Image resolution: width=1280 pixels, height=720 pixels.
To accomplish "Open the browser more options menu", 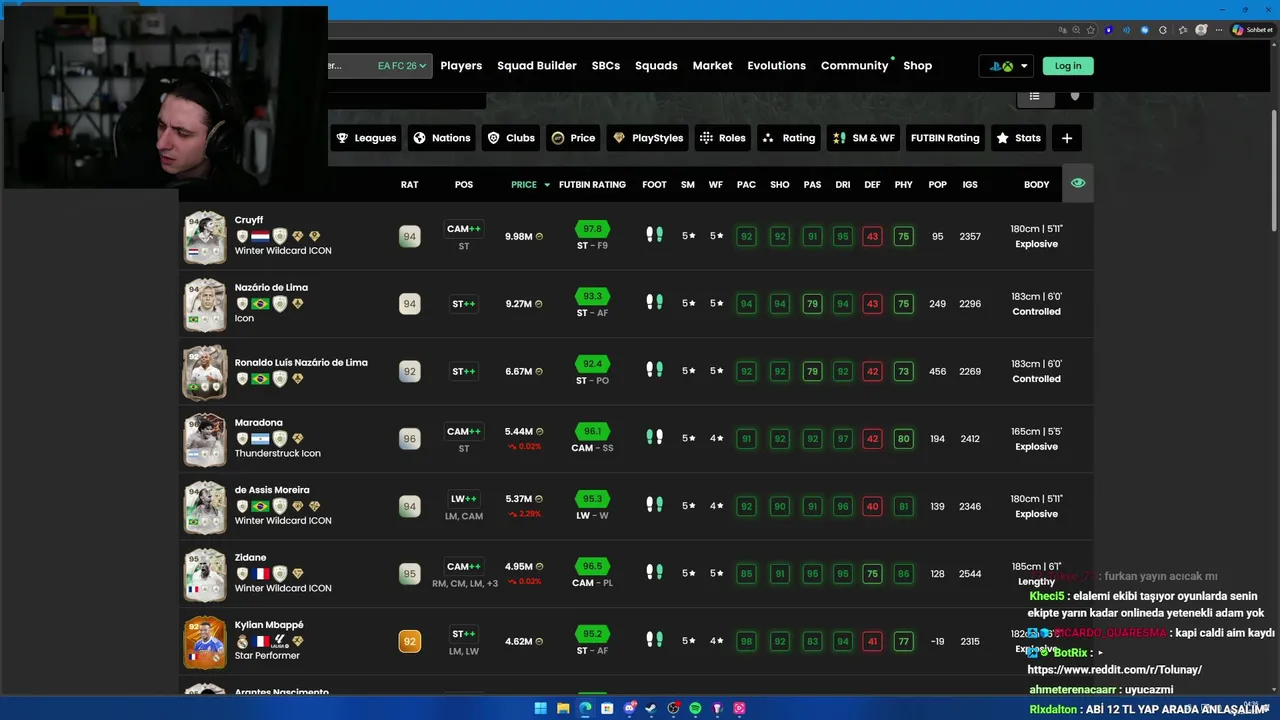I will (x=1219, y=30).
